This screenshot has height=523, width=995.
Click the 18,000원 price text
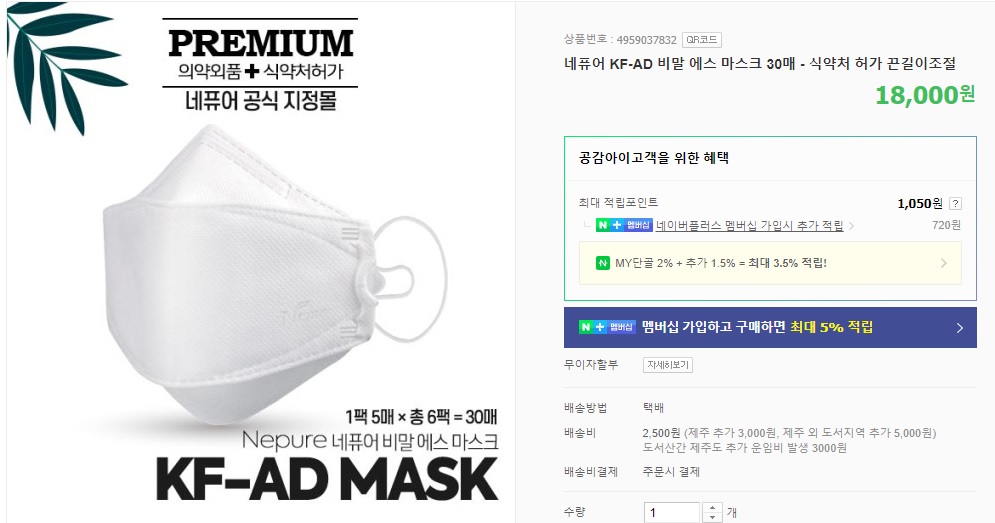pyautogui.click(x=925, y=95)
